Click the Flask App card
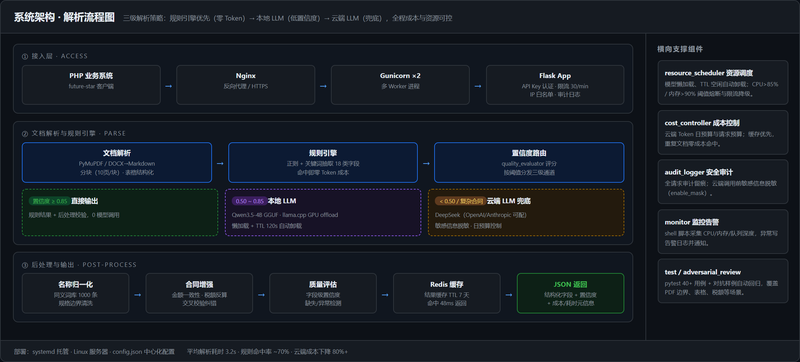The height and width of the screenshot is (362, 800). coord(555,85)
